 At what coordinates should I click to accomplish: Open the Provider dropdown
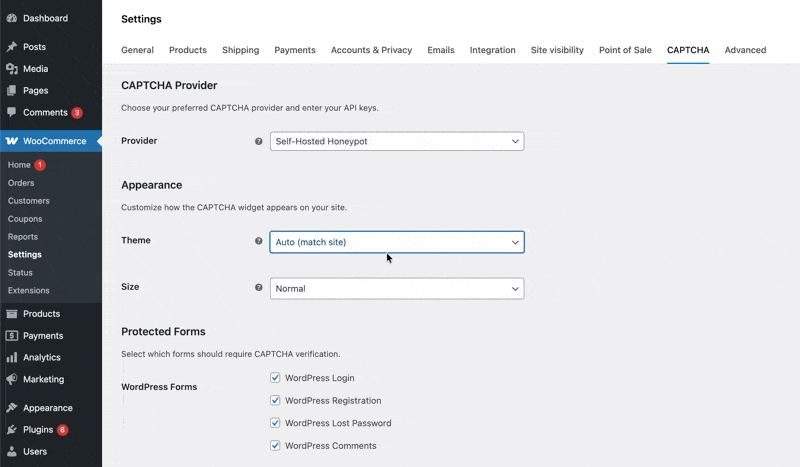click(x=397, y=142)
